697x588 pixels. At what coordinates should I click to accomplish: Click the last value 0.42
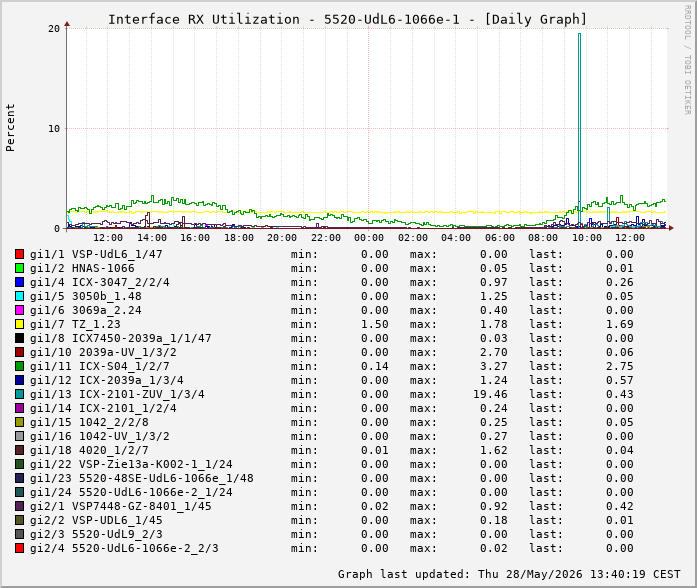pyautogui.click(x=620, y=506)
